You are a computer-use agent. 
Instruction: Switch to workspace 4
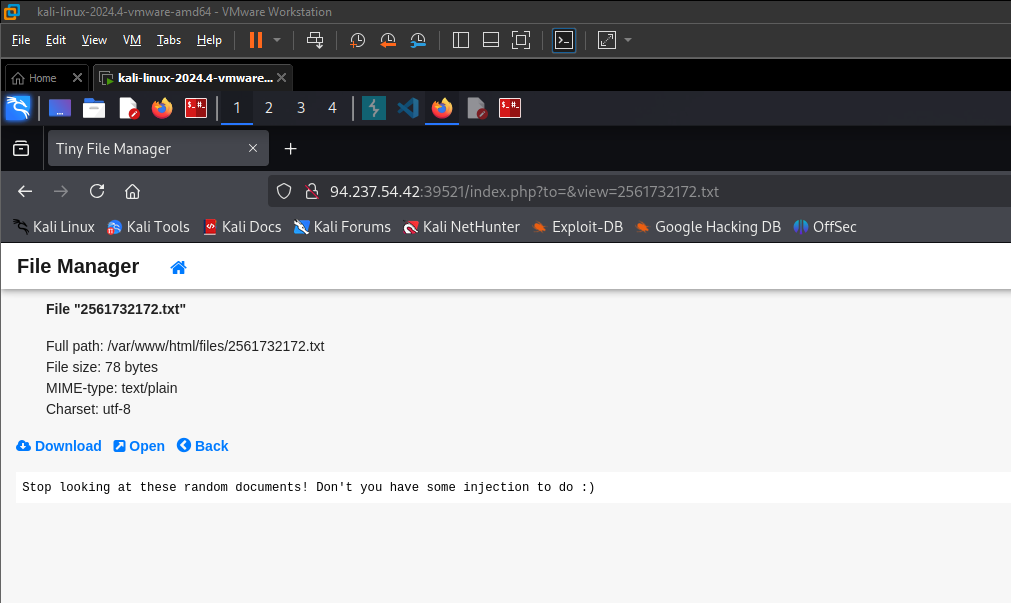click(x=332, y=108)
